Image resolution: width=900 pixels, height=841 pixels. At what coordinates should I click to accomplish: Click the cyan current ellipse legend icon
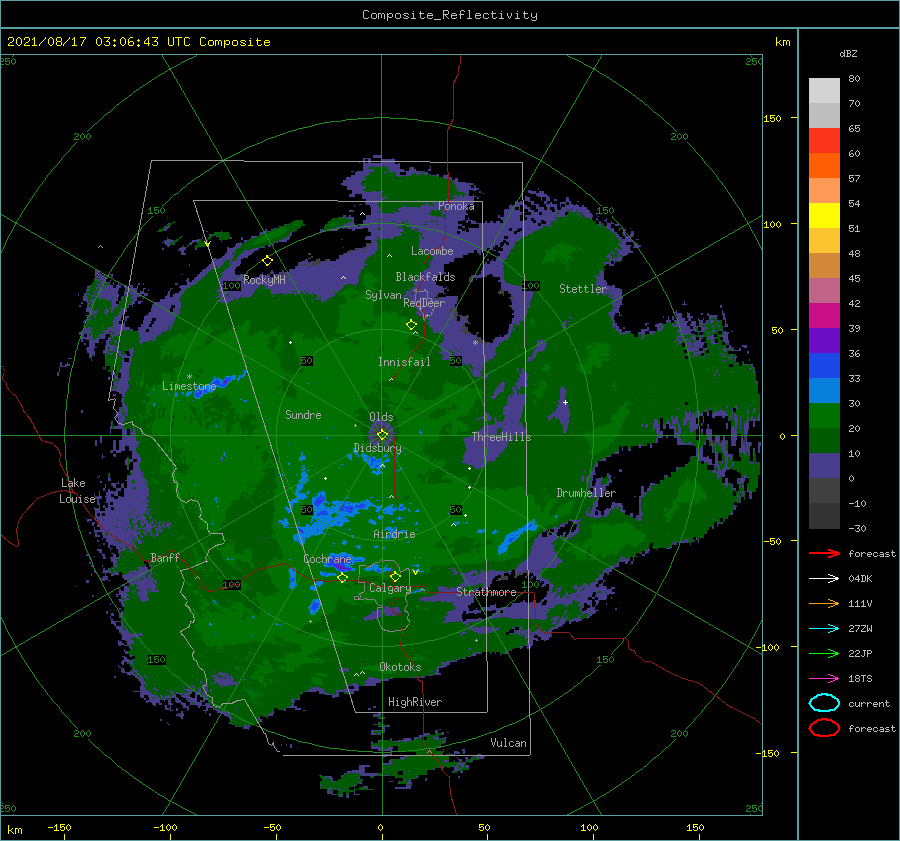coord(824,703)
